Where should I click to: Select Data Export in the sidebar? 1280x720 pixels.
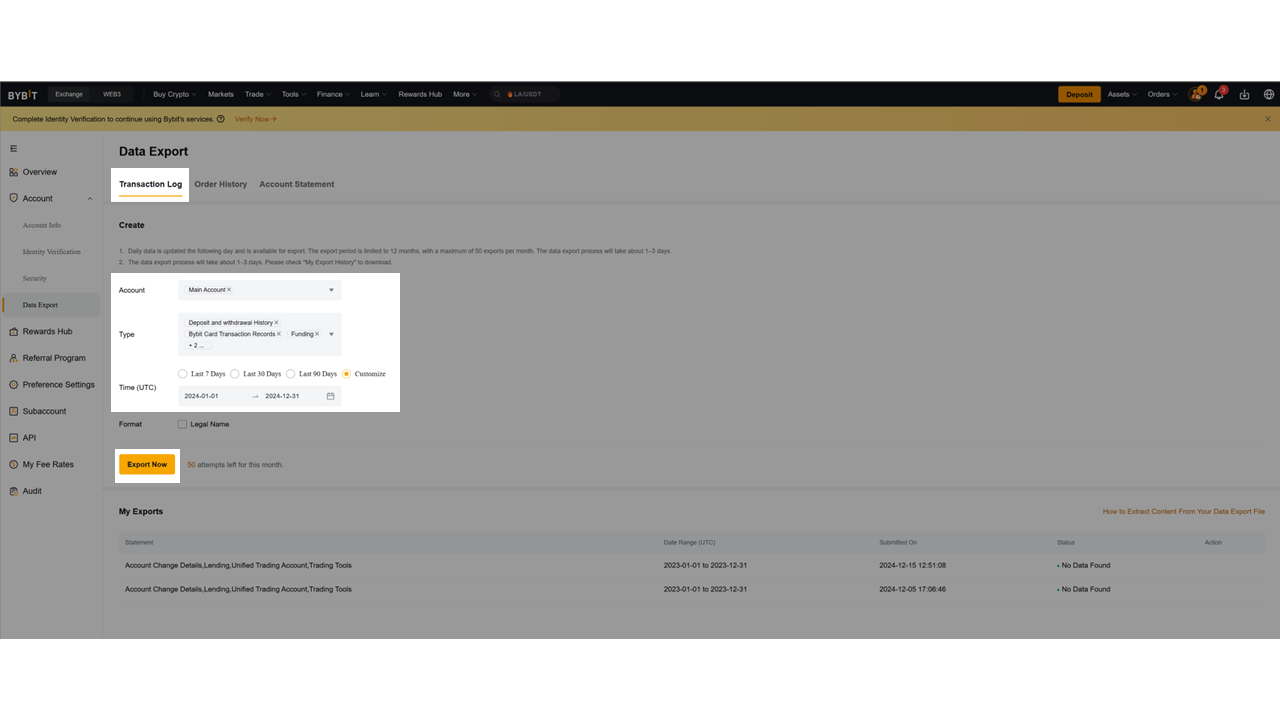[50, 305]
